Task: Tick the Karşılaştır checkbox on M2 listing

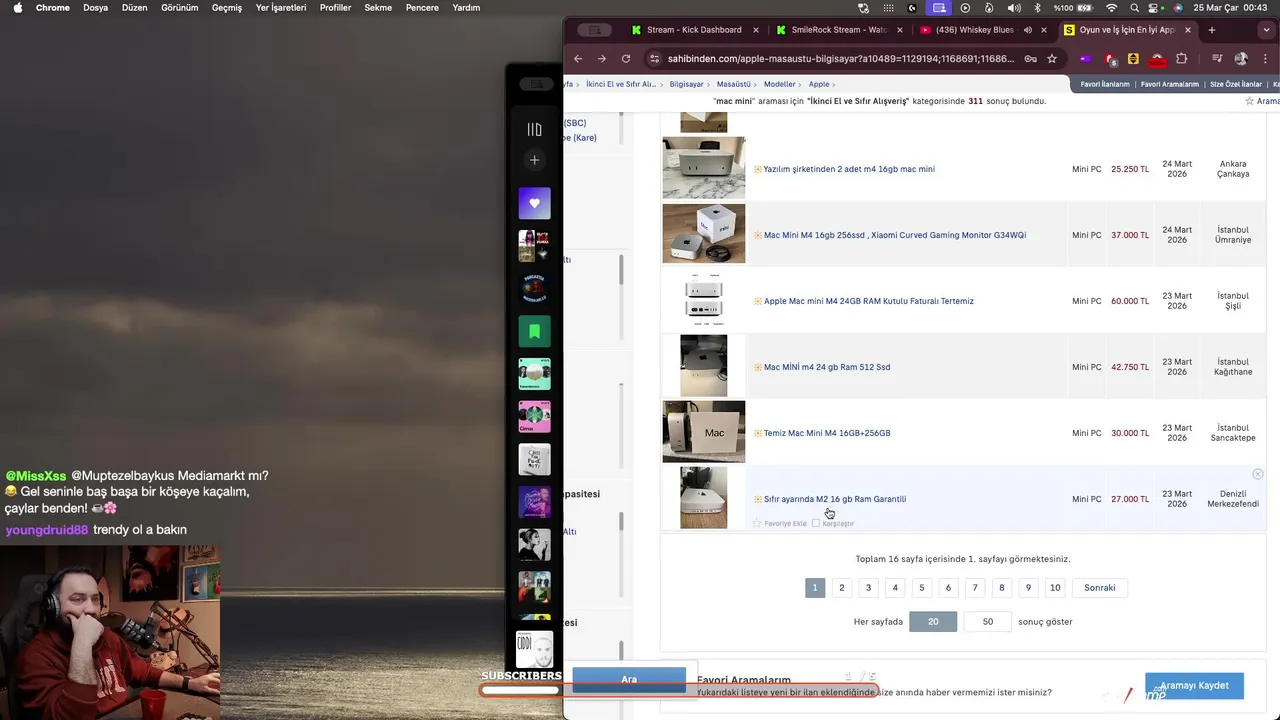Action: tap(816, 523)
